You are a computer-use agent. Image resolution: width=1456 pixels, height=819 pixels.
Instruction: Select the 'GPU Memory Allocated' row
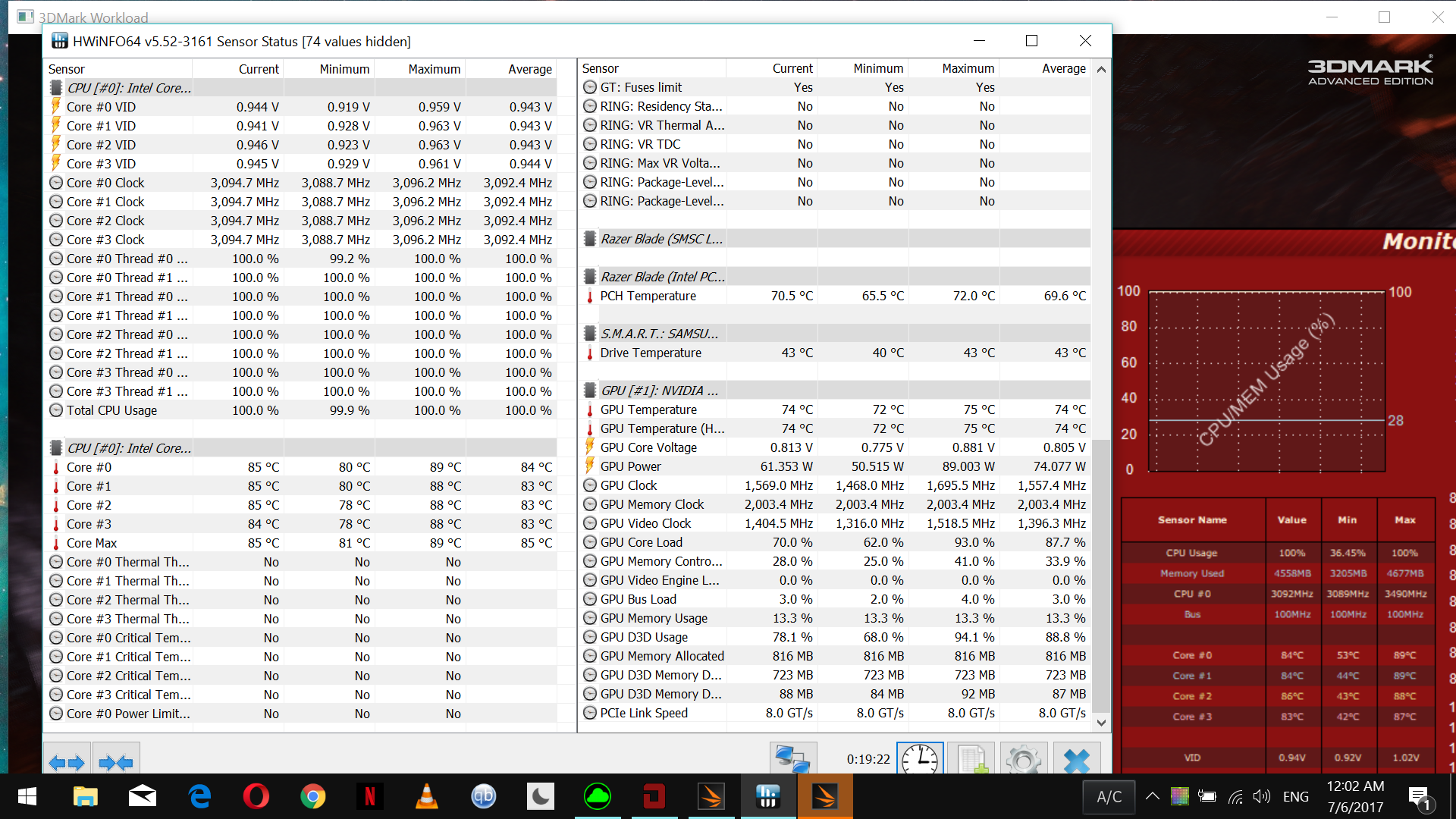pyautogui.click(x=835, y=656)
